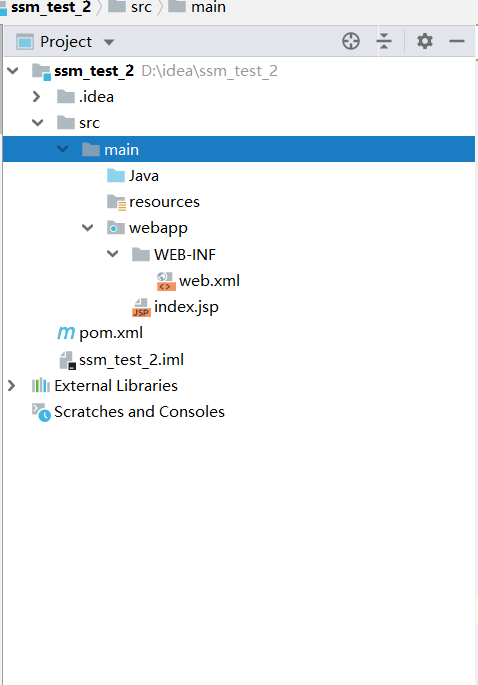Click the External Libraries bars icon
The height and width of the screenshot is (685, 478).
[x=41, y=386]
